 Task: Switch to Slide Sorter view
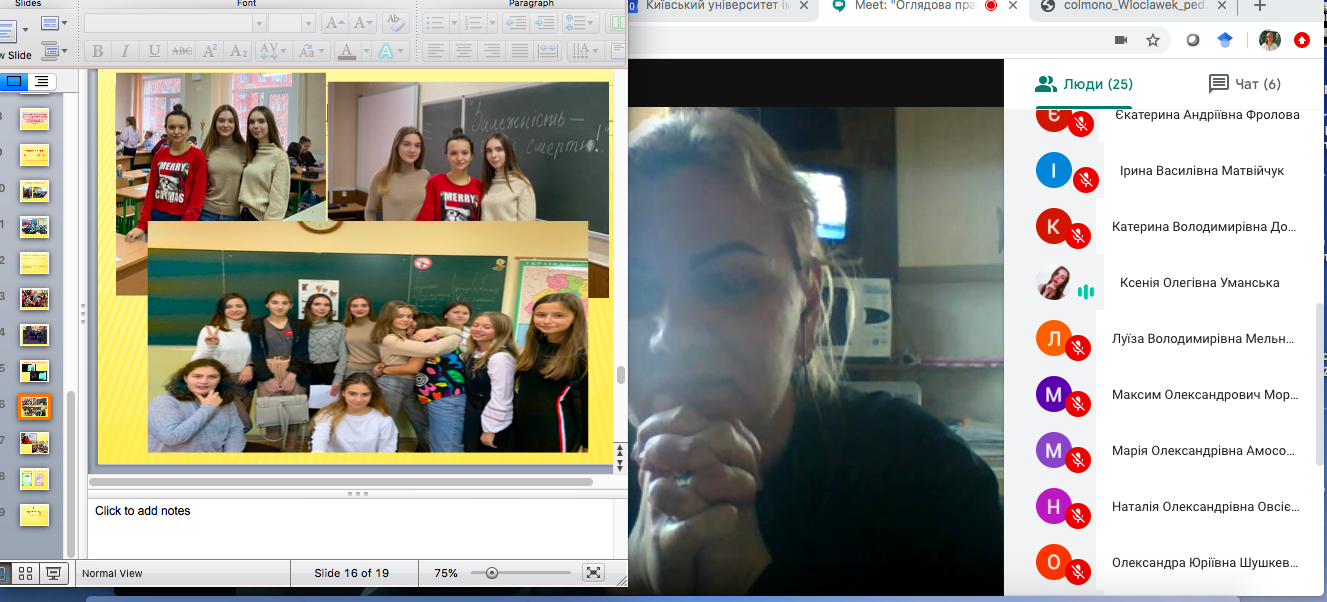pos(26,573)
